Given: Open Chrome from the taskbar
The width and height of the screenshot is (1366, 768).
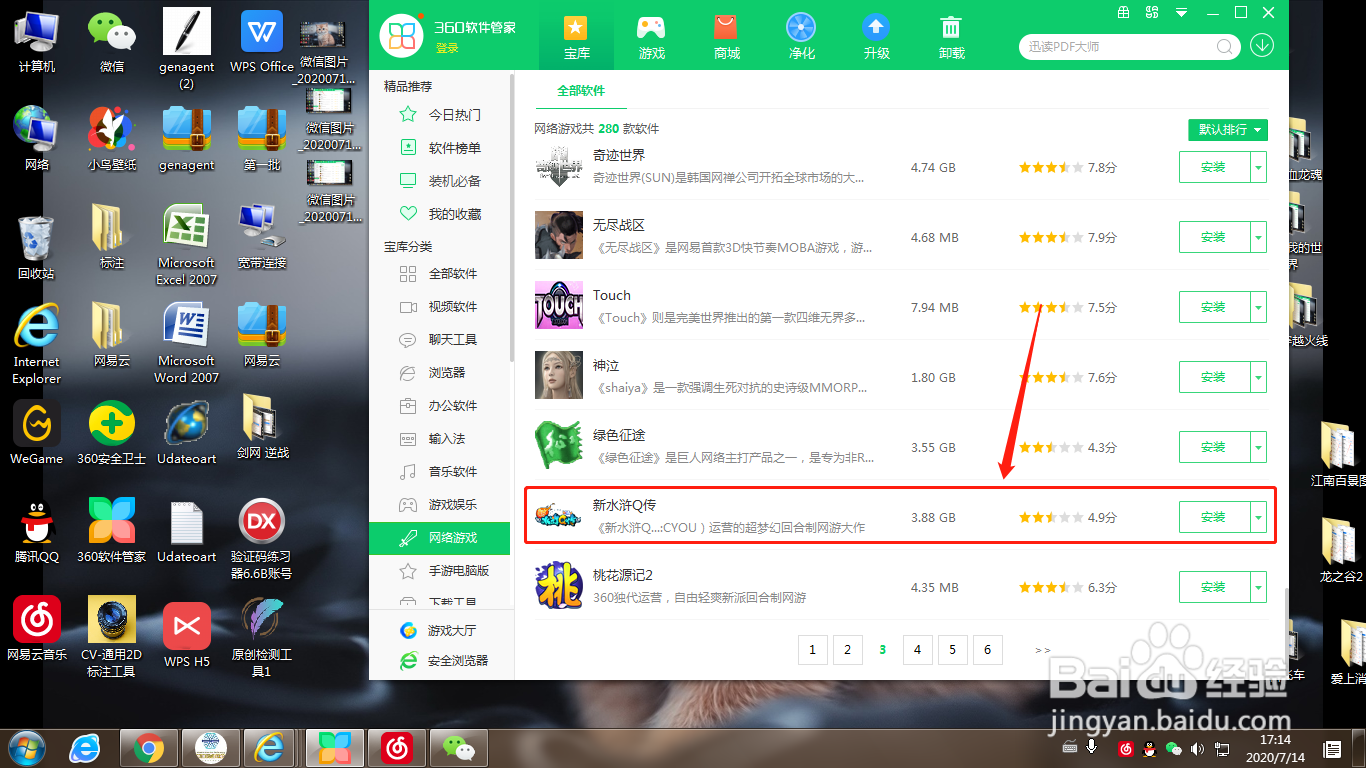Looking at the screenshot, I should [149, 748].
